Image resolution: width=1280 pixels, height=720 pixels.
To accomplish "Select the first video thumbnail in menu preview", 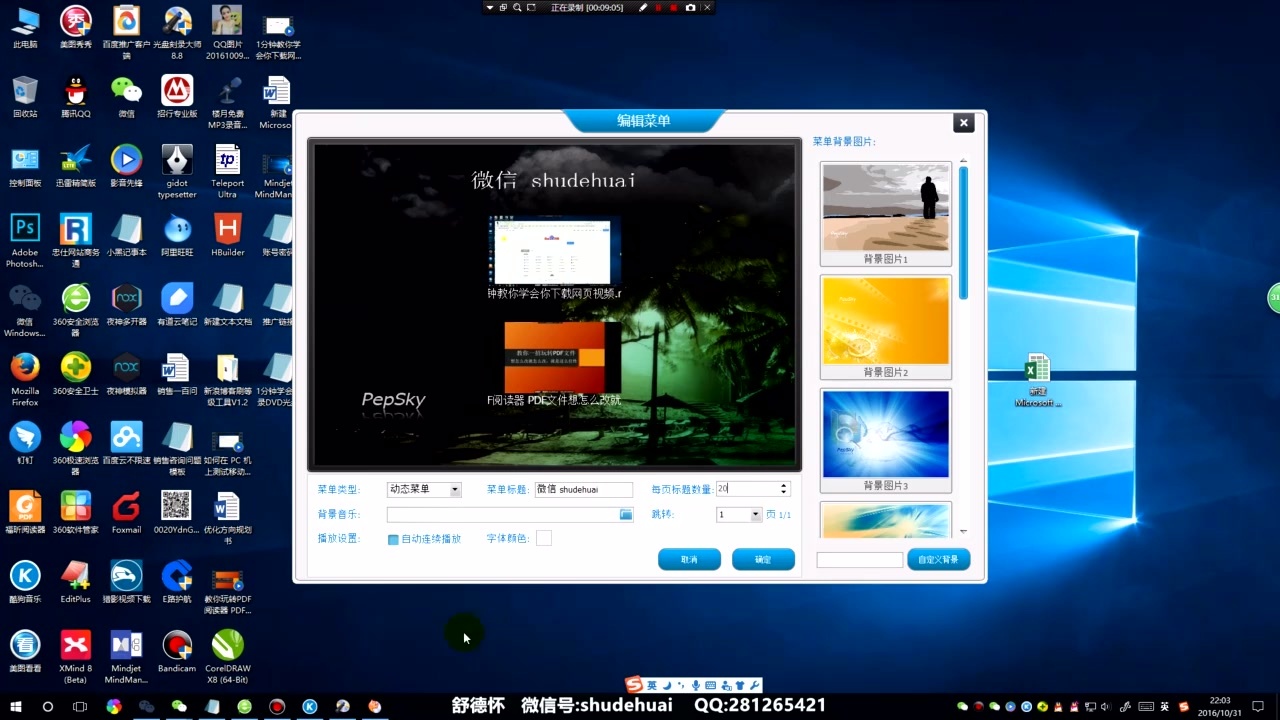I will click(x=554, y=251).
